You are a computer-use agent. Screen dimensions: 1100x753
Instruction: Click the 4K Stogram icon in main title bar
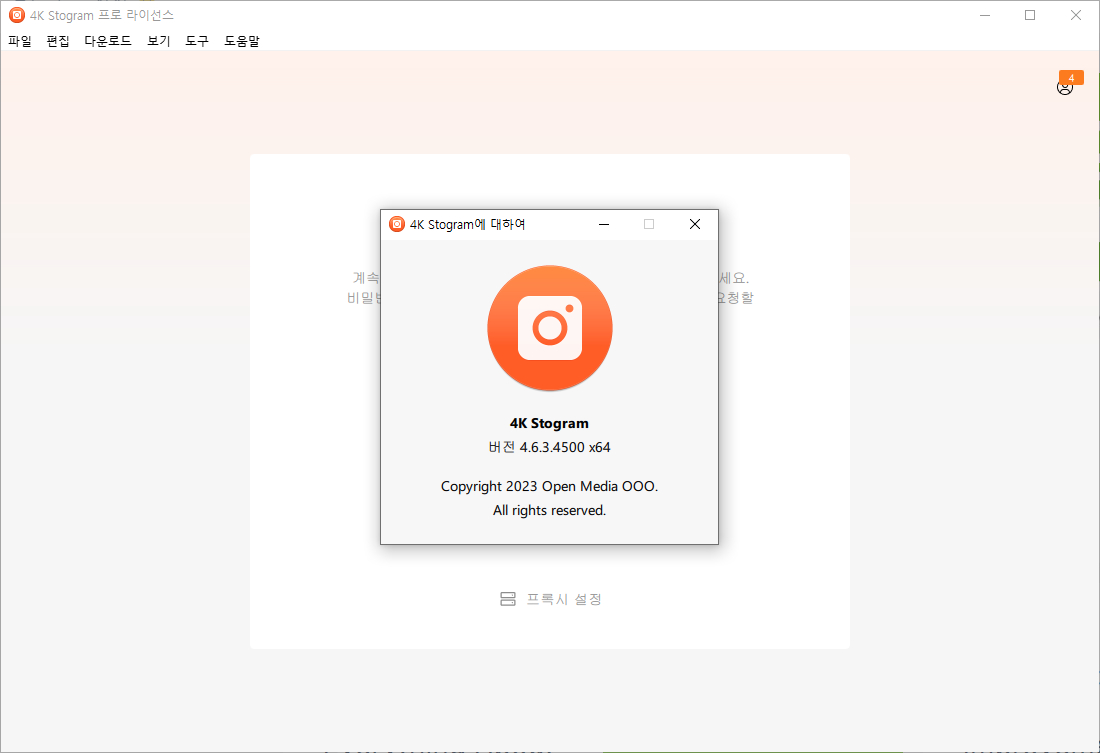click(x=17, y=15)
